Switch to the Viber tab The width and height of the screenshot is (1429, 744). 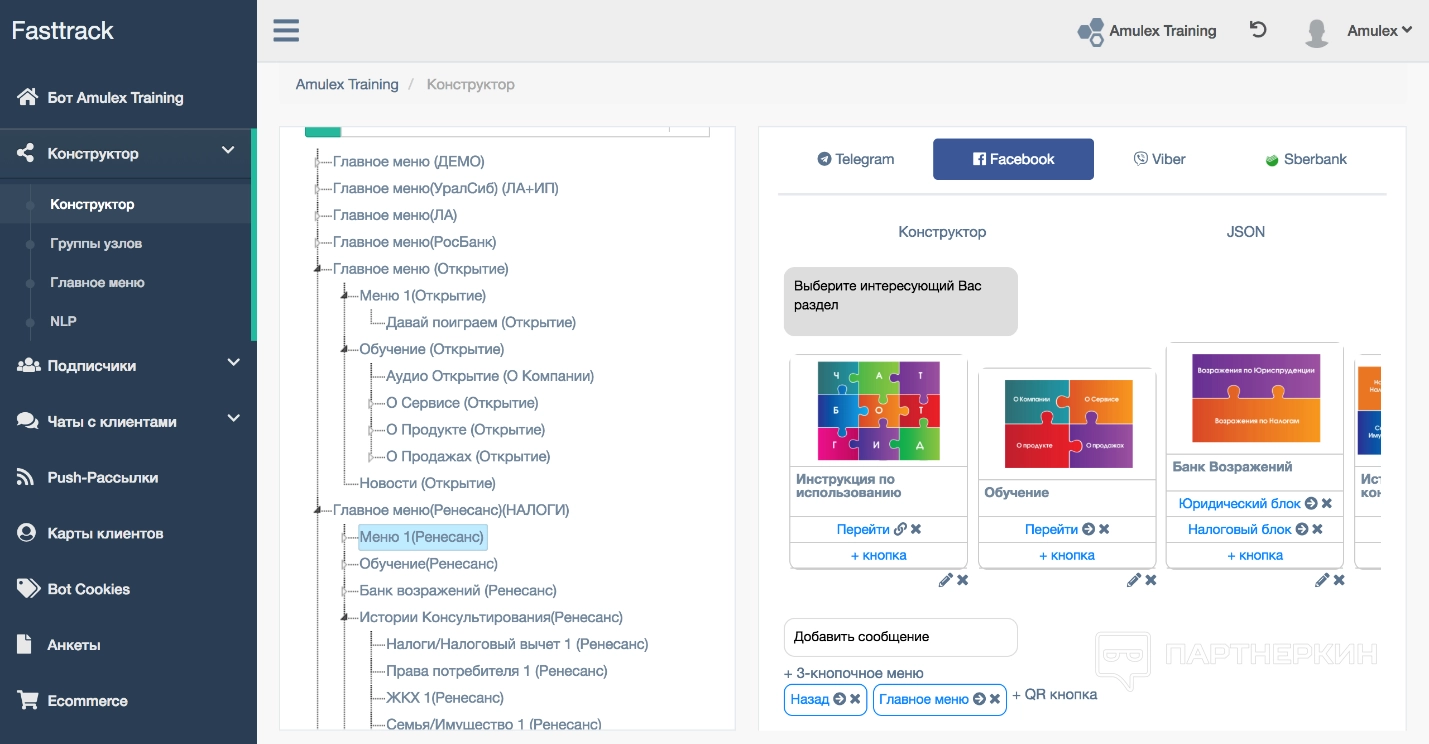(1159, 159)
